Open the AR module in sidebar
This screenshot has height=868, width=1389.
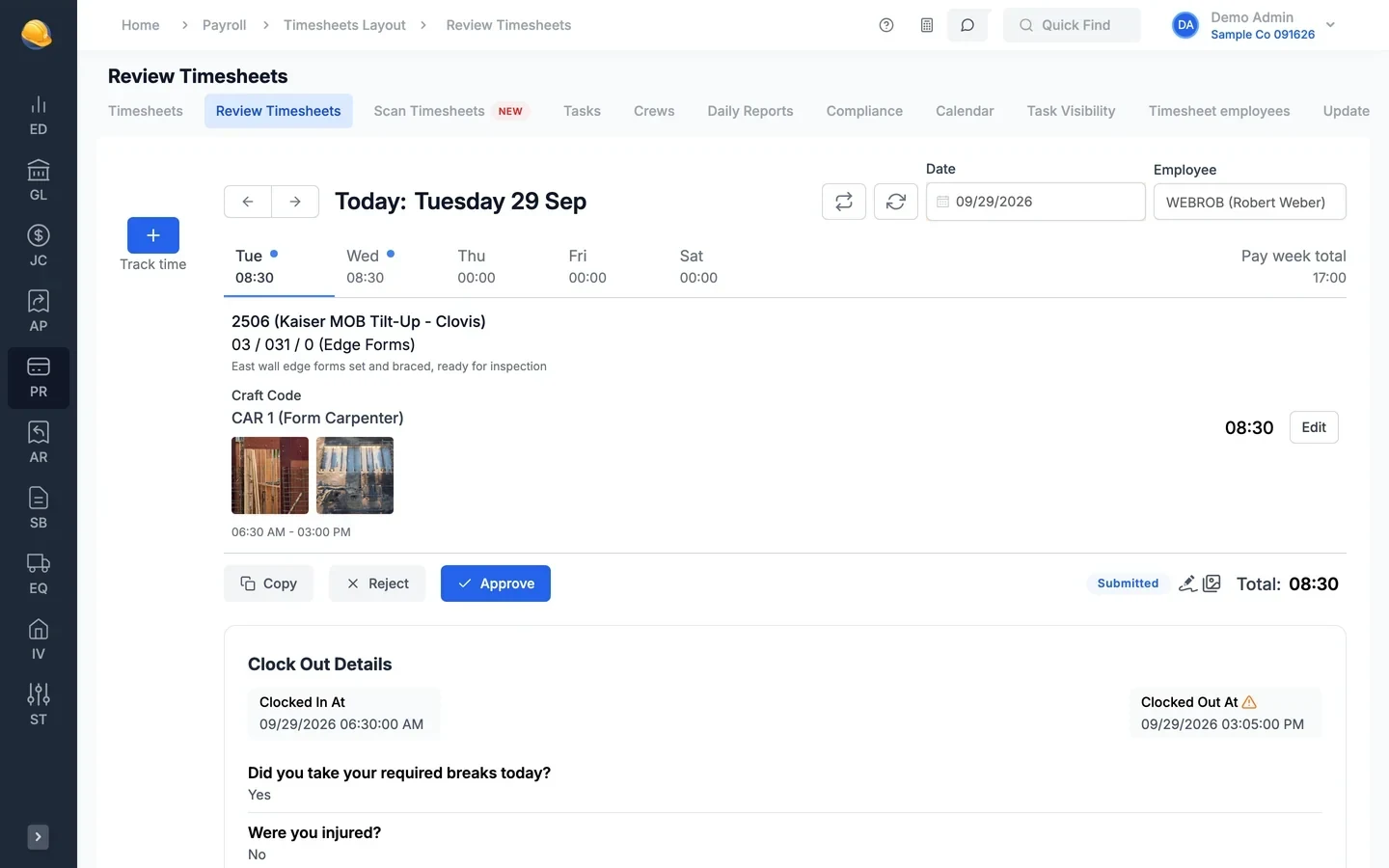click(x=39, y=444)
